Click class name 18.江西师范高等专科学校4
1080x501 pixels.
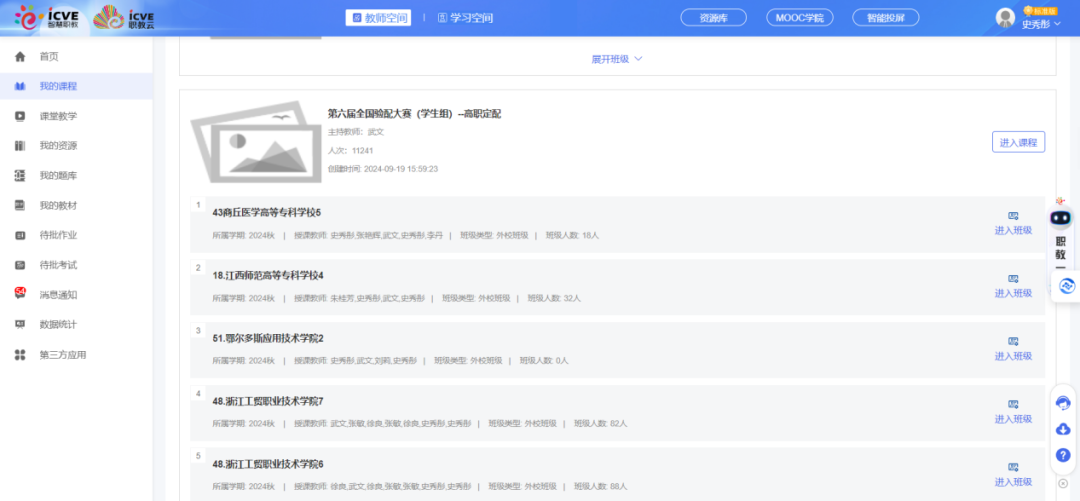[268, 276]
